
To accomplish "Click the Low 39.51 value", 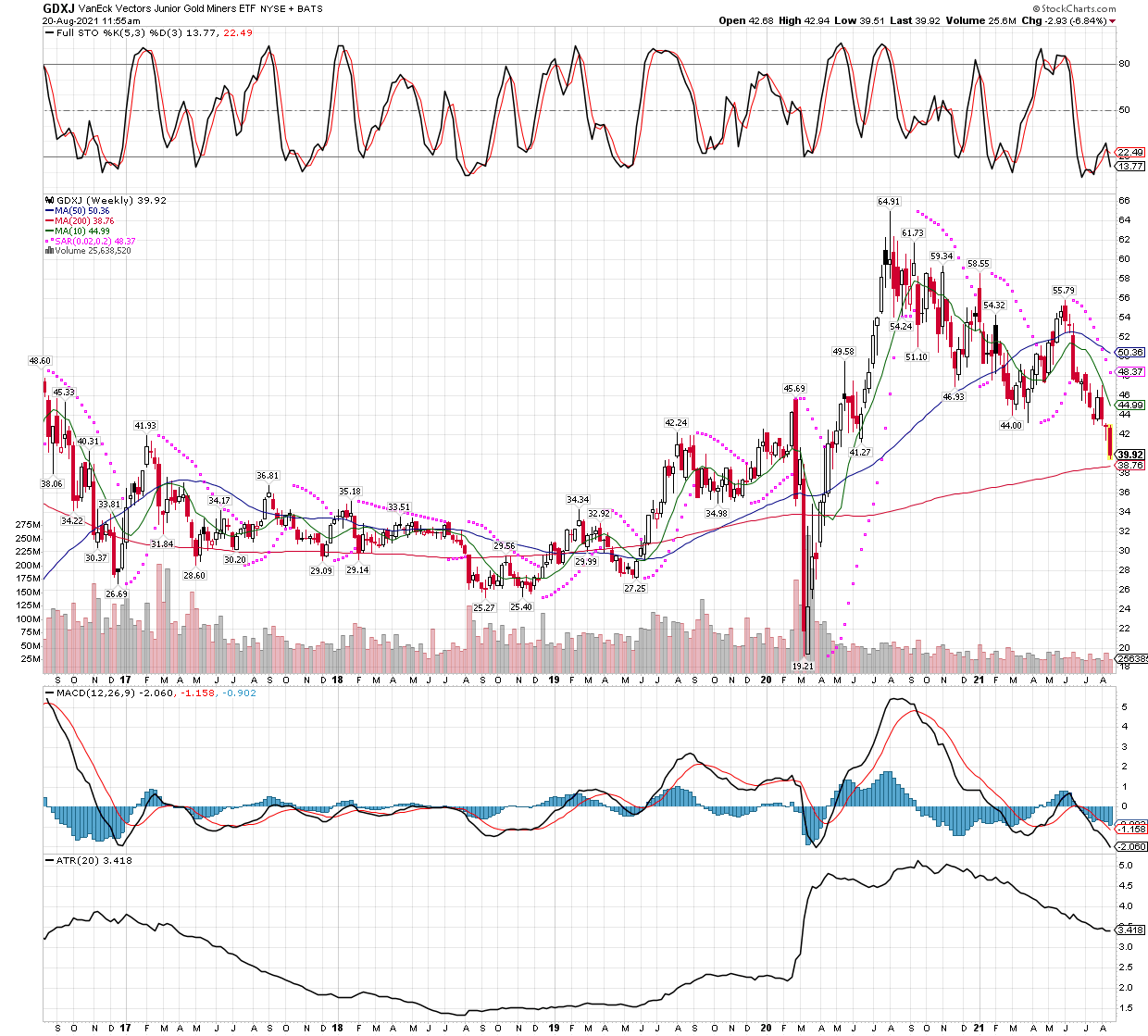I will [858, 20].
